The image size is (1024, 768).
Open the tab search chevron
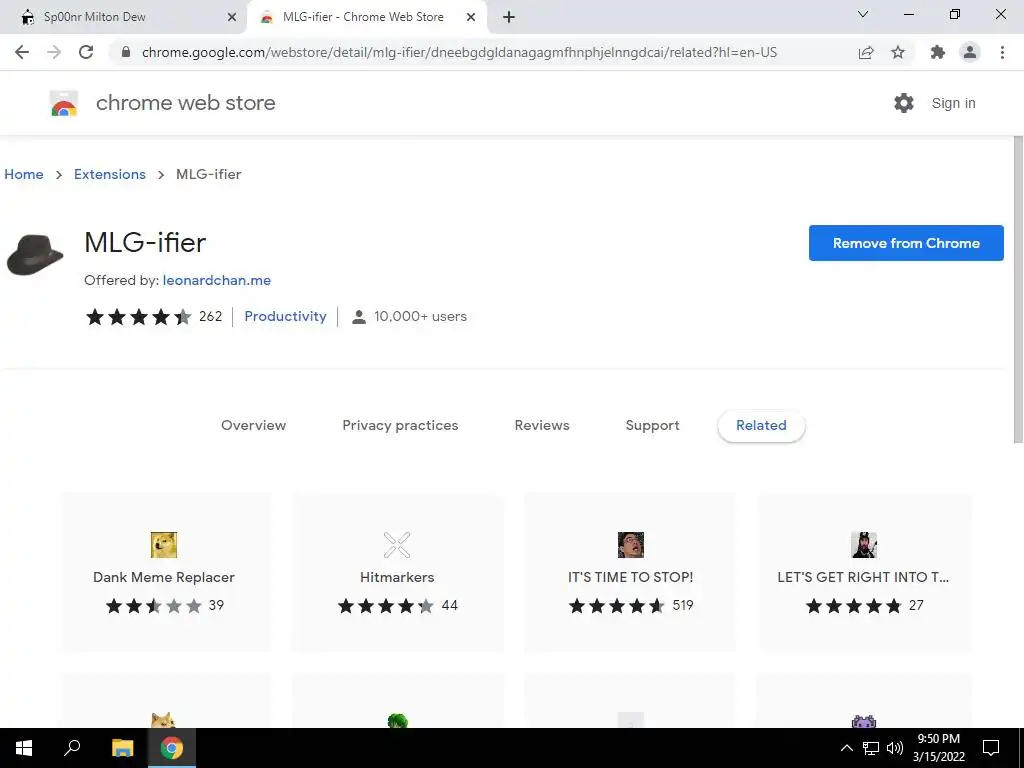(x=863, y=14)
